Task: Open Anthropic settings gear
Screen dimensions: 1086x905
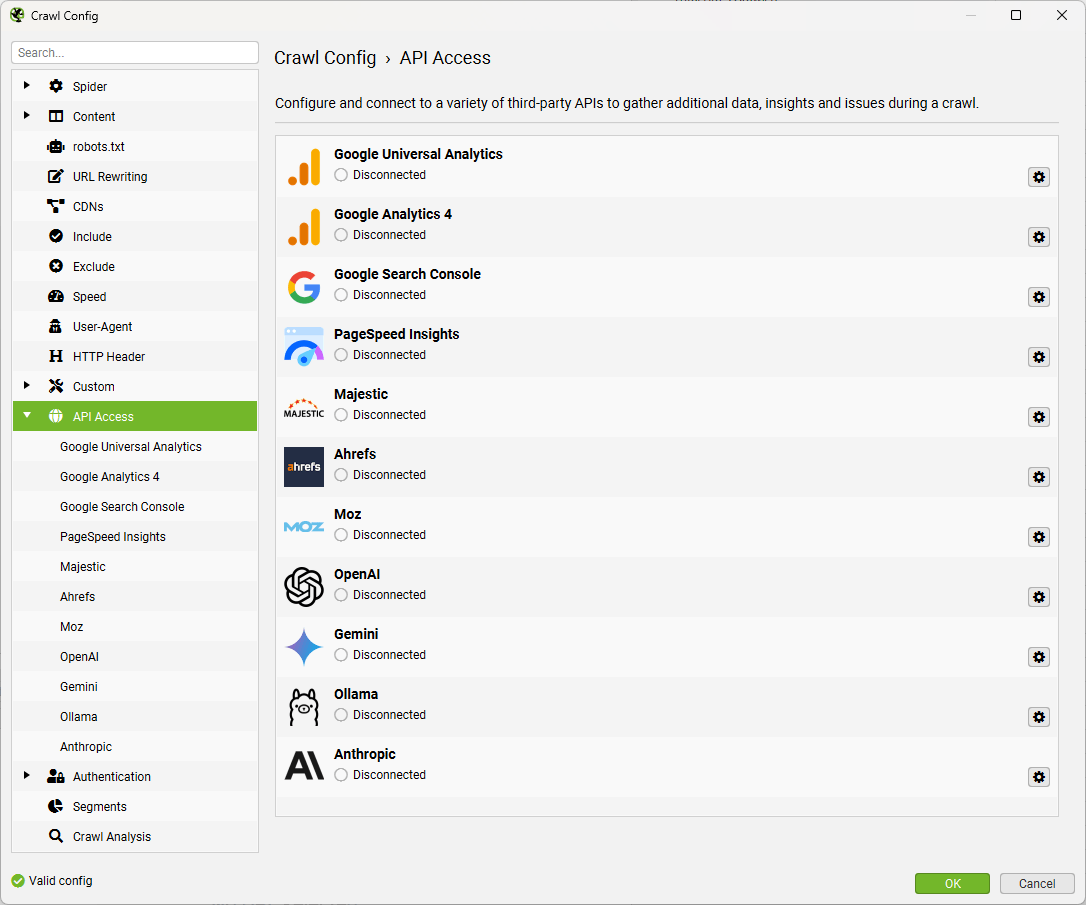Action: (1038, 778)
